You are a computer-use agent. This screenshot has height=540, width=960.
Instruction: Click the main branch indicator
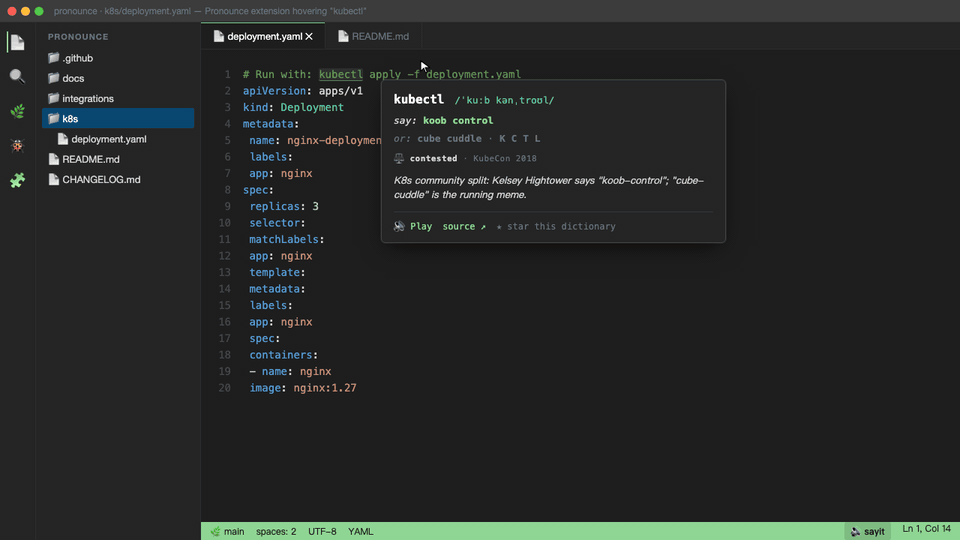pyautogui.click(x=227, y=531)
